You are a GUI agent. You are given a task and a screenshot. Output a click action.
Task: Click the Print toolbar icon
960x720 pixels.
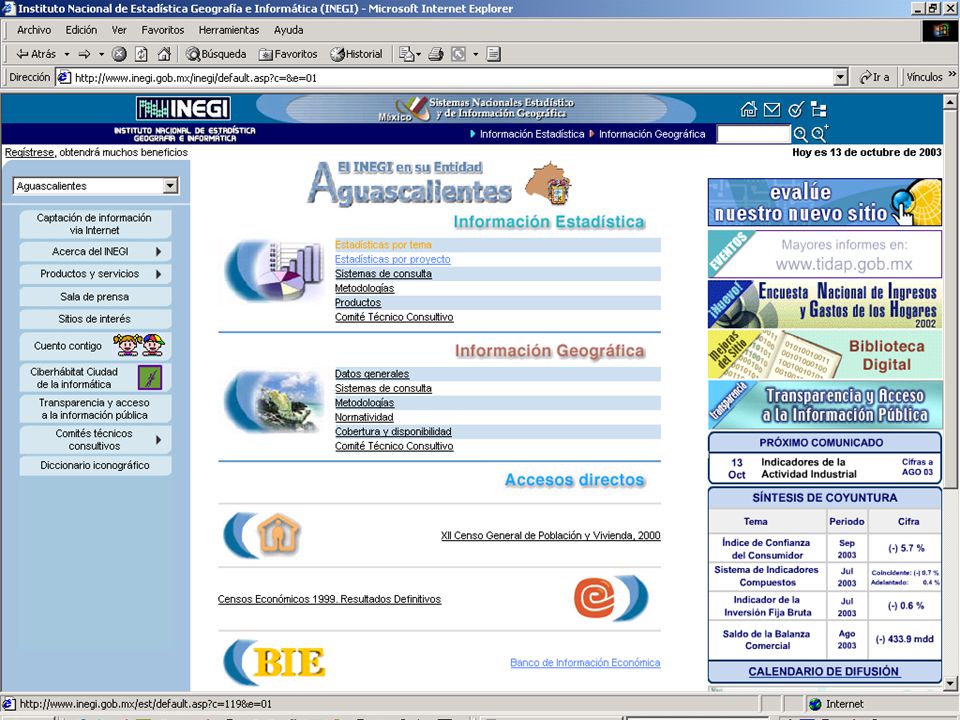[436, 54]
